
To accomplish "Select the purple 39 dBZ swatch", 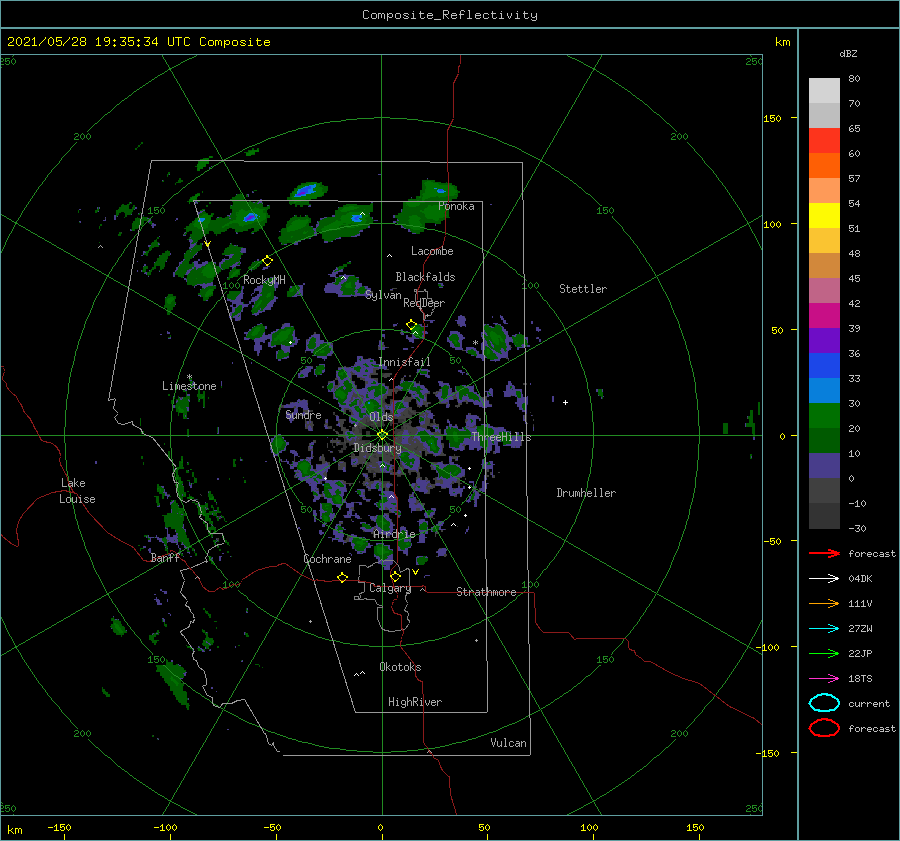I will tap(824, 340).
